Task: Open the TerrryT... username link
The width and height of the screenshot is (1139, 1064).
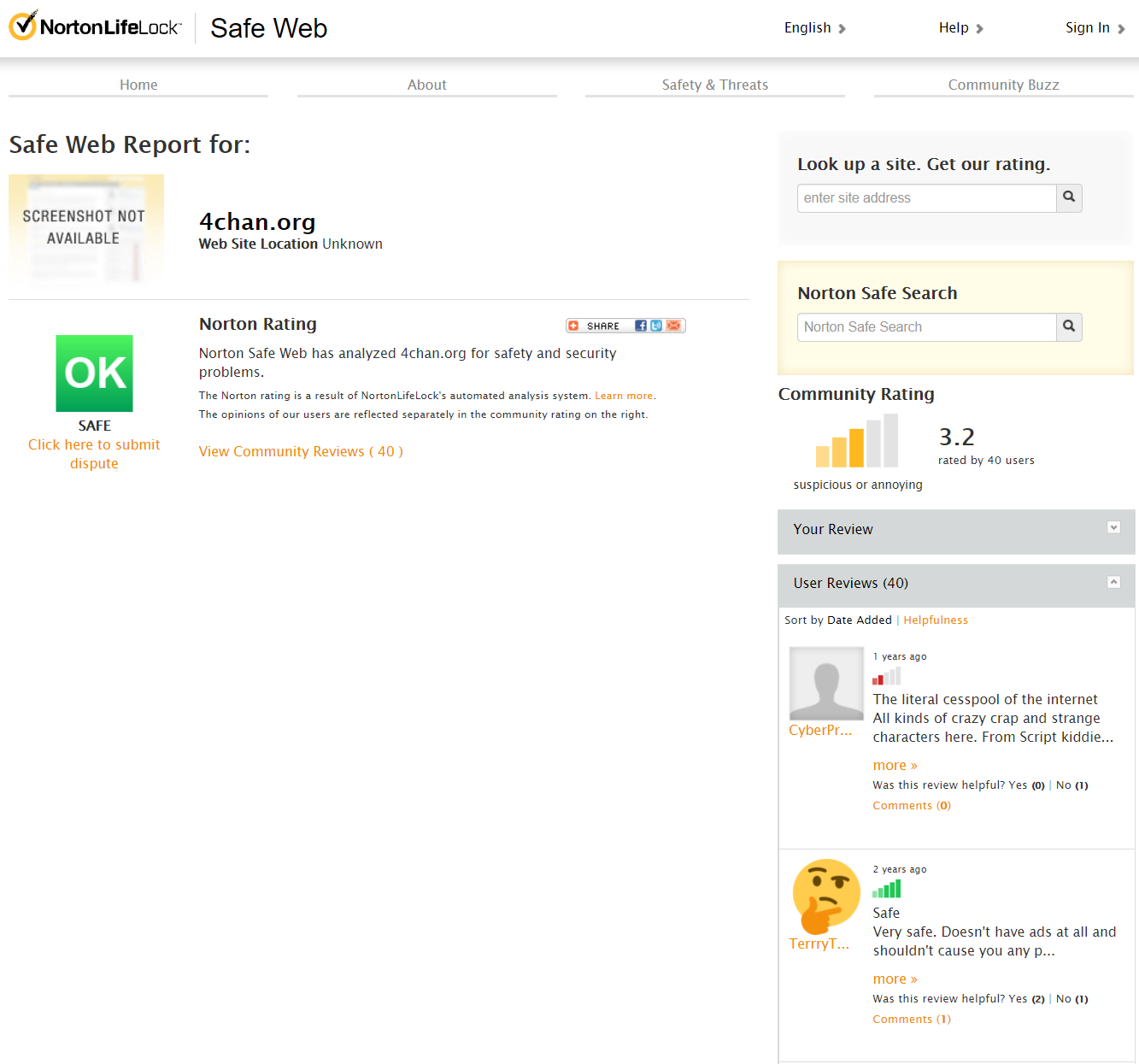Action: coord(819,943)
